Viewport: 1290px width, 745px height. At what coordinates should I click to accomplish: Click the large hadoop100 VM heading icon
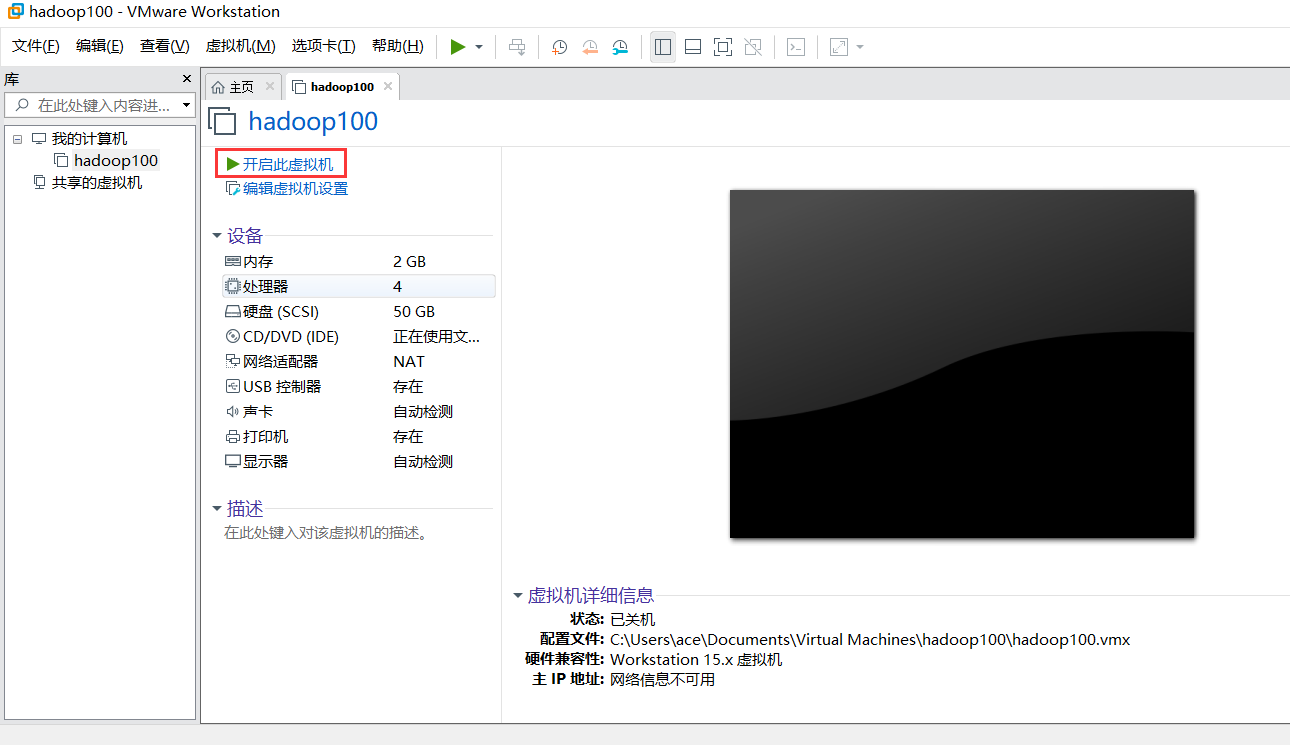pyautogui.click(x=222, y=121)
